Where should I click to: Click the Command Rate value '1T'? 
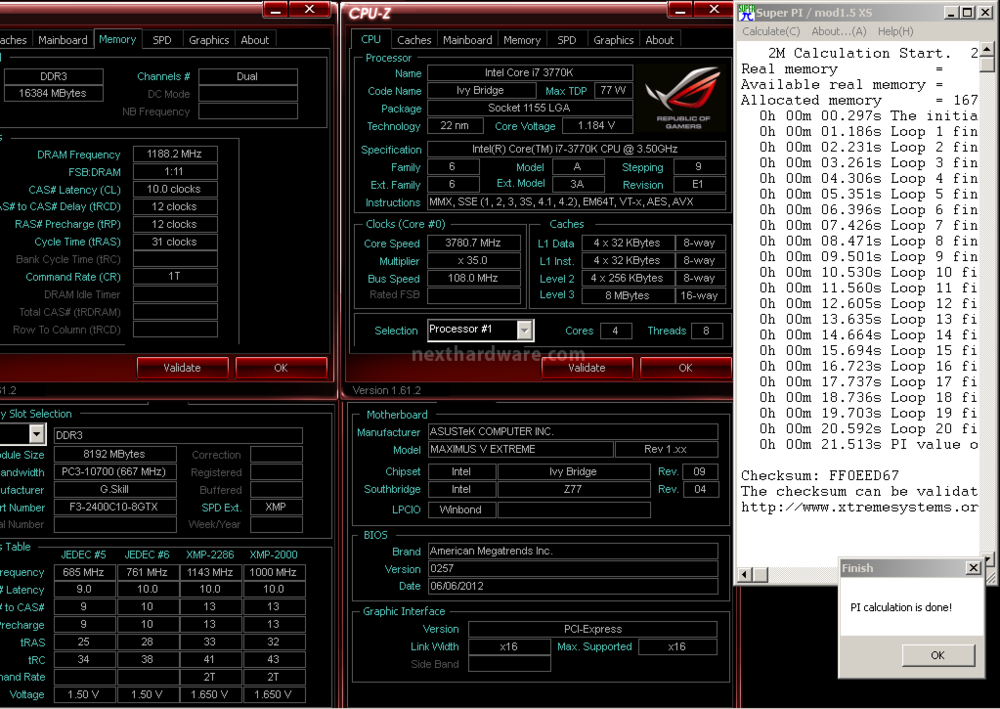pos(175,277)
